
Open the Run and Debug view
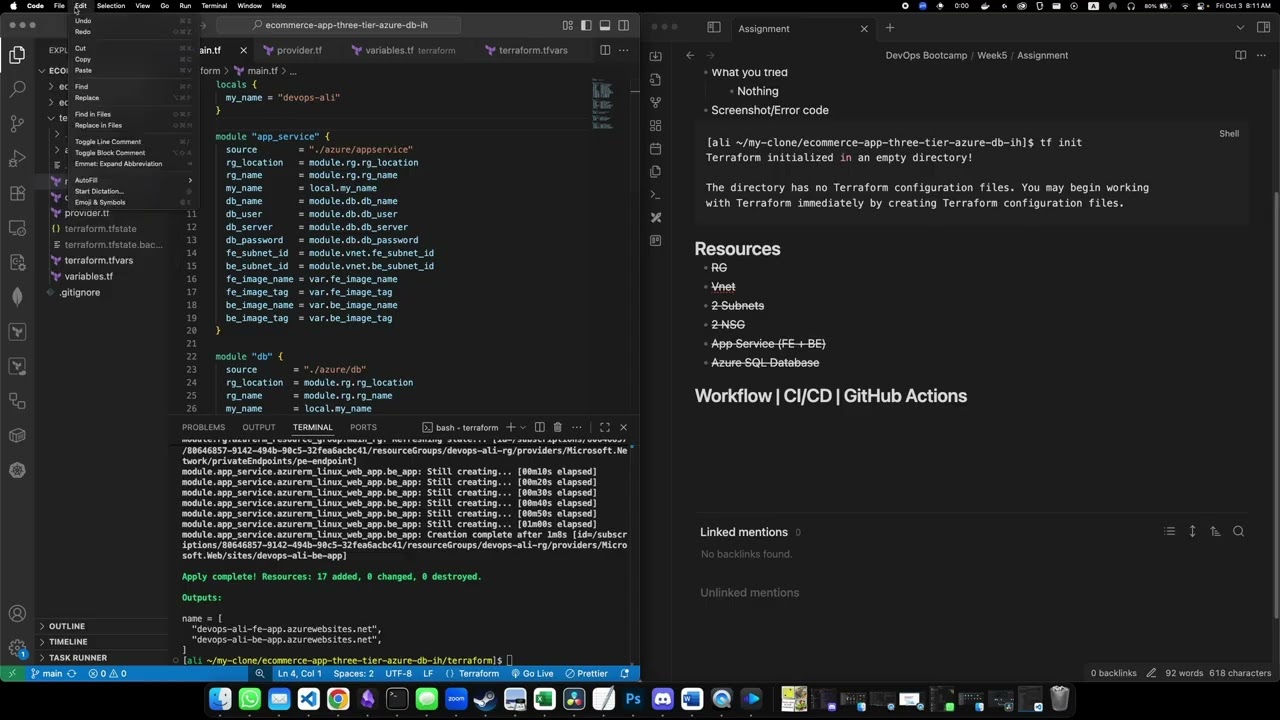click(x=17, y=159)
